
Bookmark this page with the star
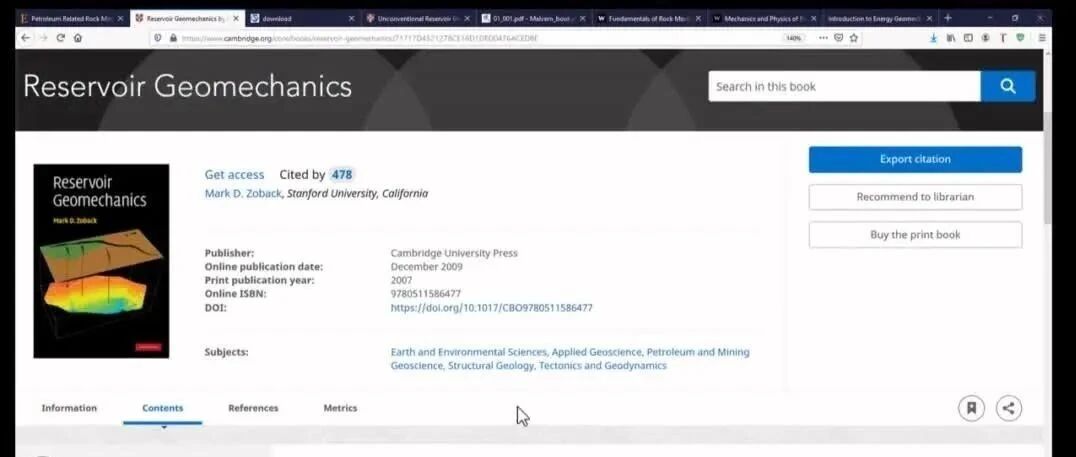[x=854, y=38]
